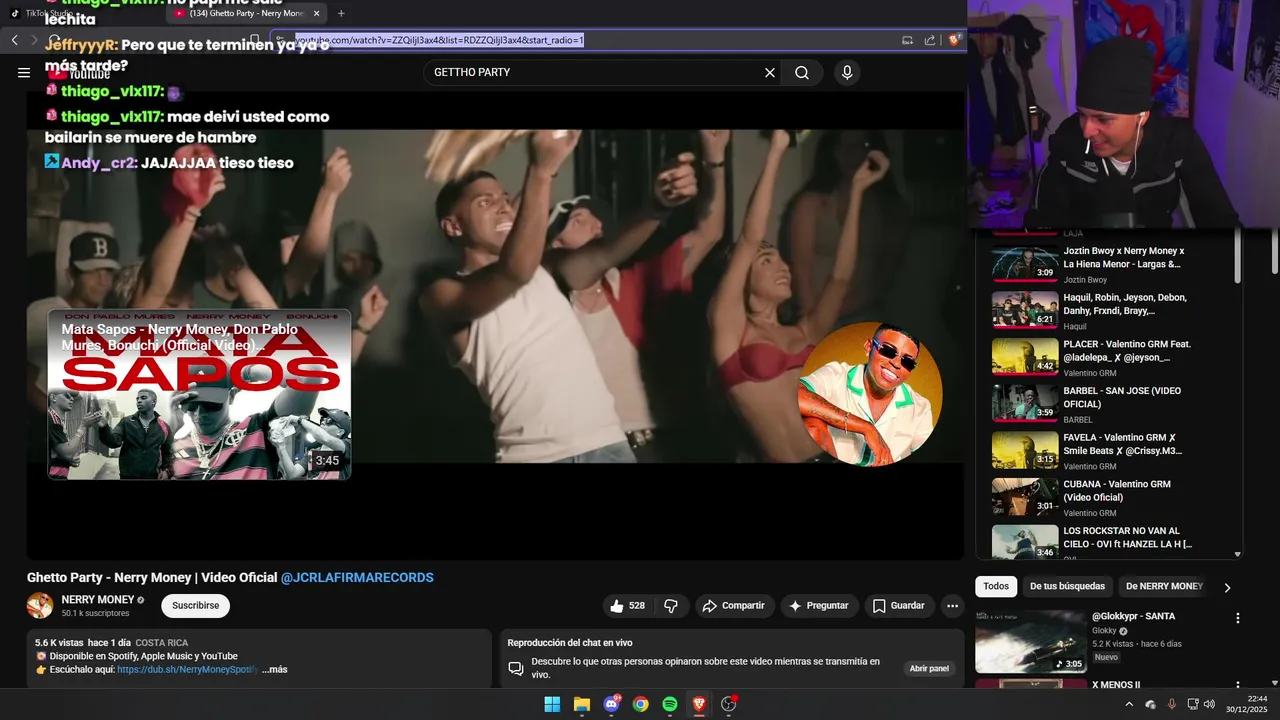Click the microphone tray icon
1280x720 pixels.
[1171, 704]
